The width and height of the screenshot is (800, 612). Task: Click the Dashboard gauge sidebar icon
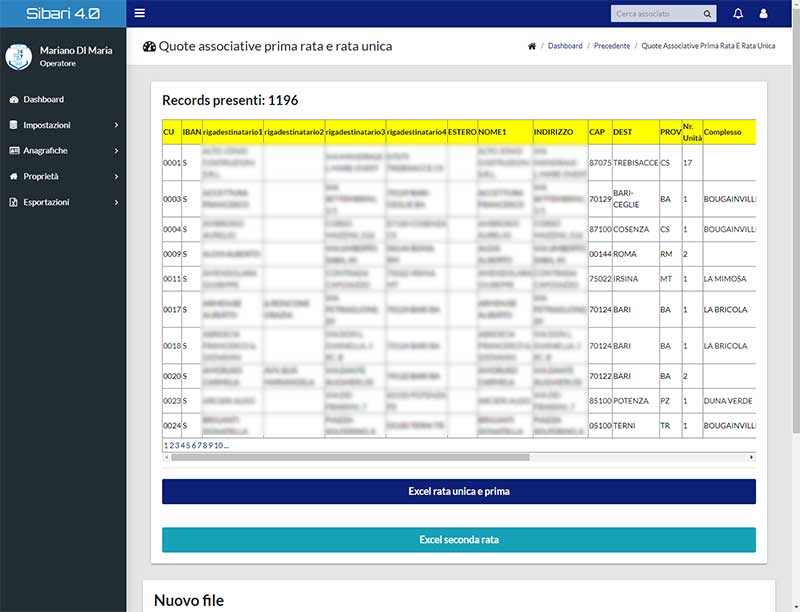click(14, 99)
